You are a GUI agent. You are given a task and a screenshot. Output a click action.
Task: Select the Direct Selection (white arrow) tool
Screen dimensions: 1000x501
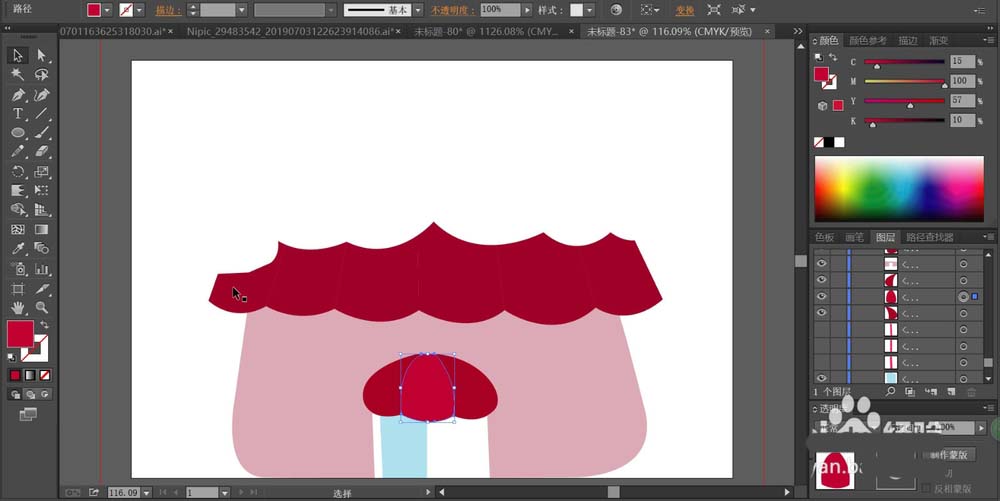click(x=41, y=55)
